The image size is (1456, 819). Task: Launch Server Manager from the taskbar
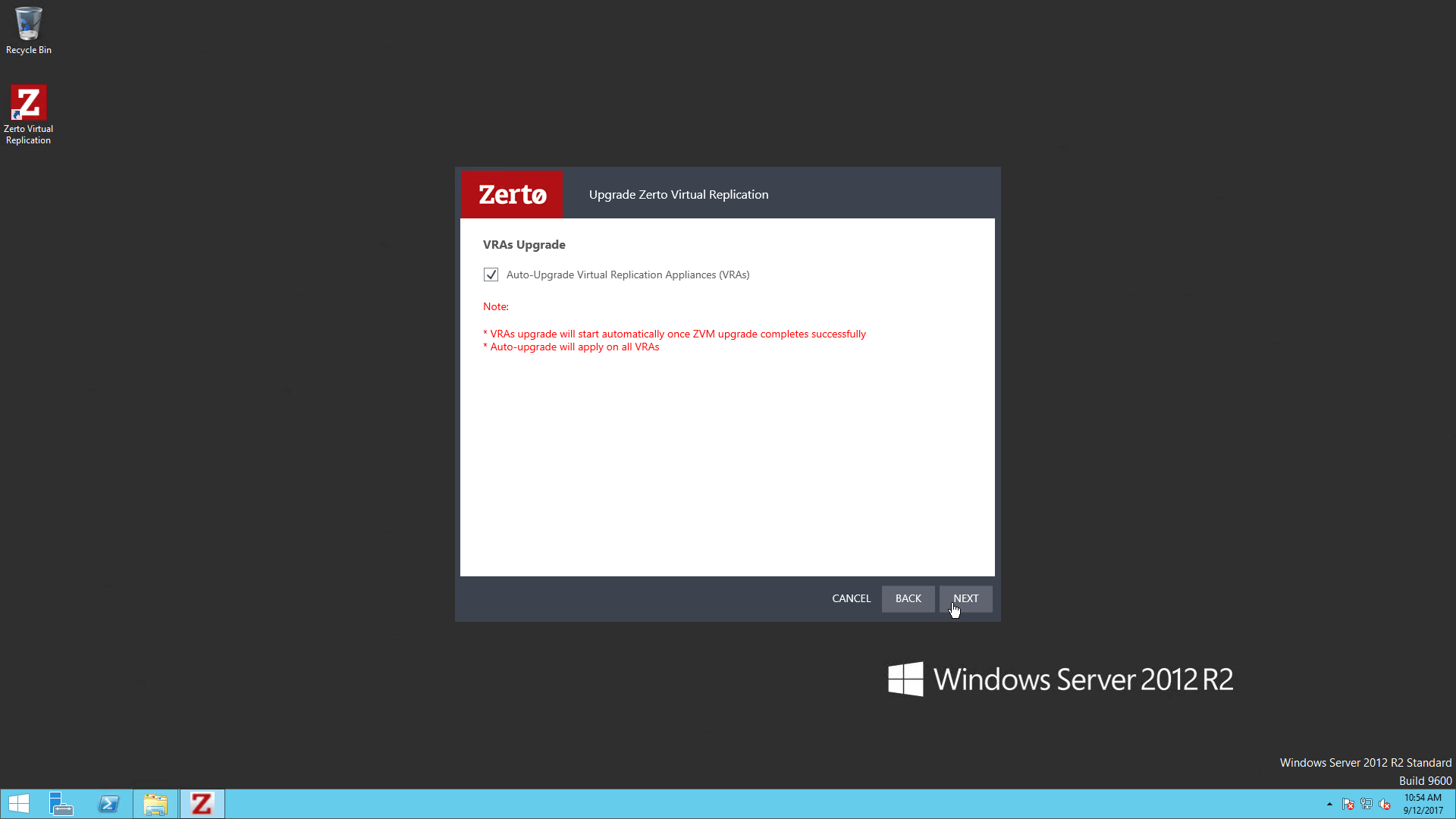pos(61,804)
